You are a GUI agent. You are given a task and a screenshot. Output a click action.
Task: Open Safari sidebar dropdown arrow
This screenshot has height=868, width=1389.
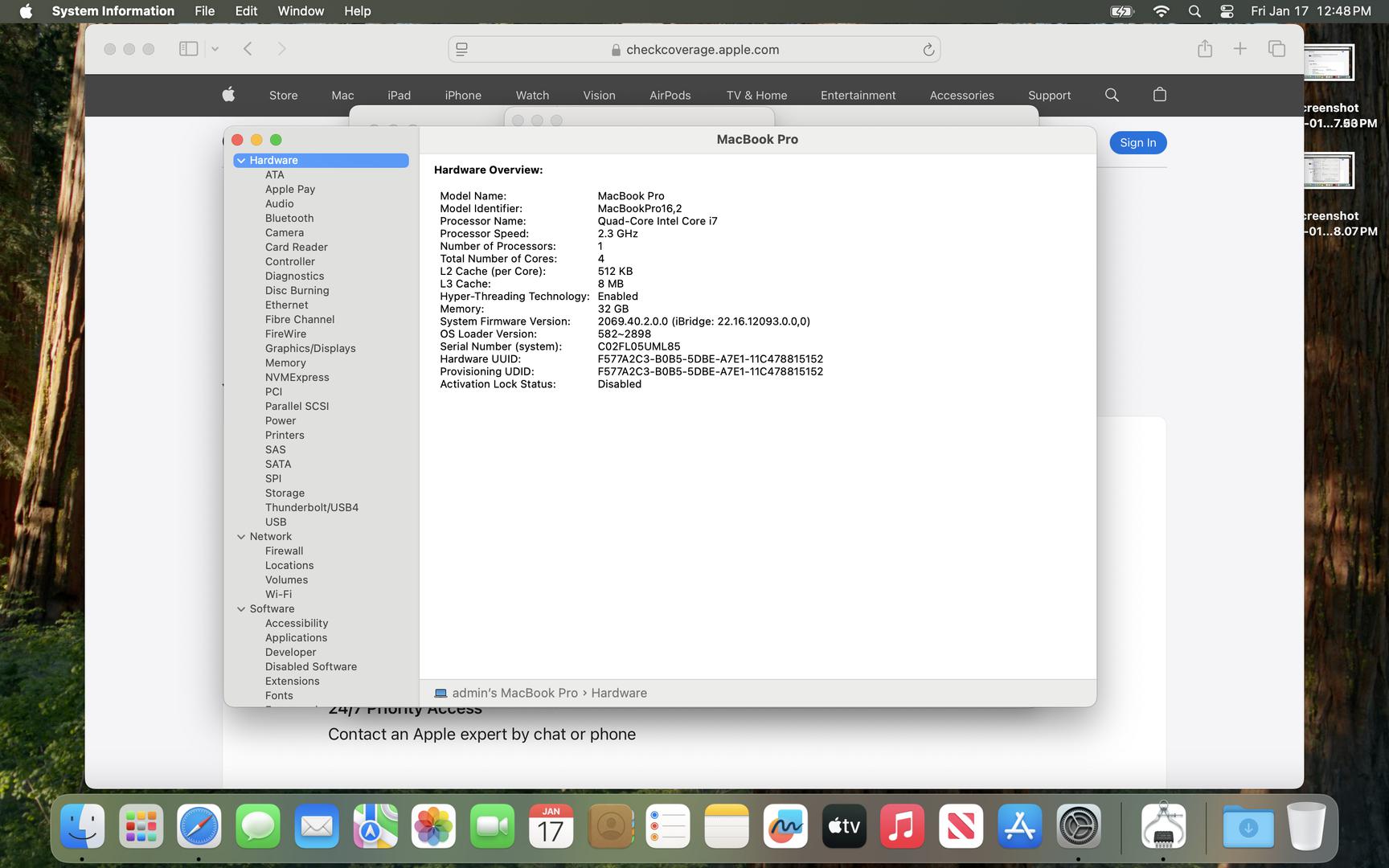tap(215, 49)
